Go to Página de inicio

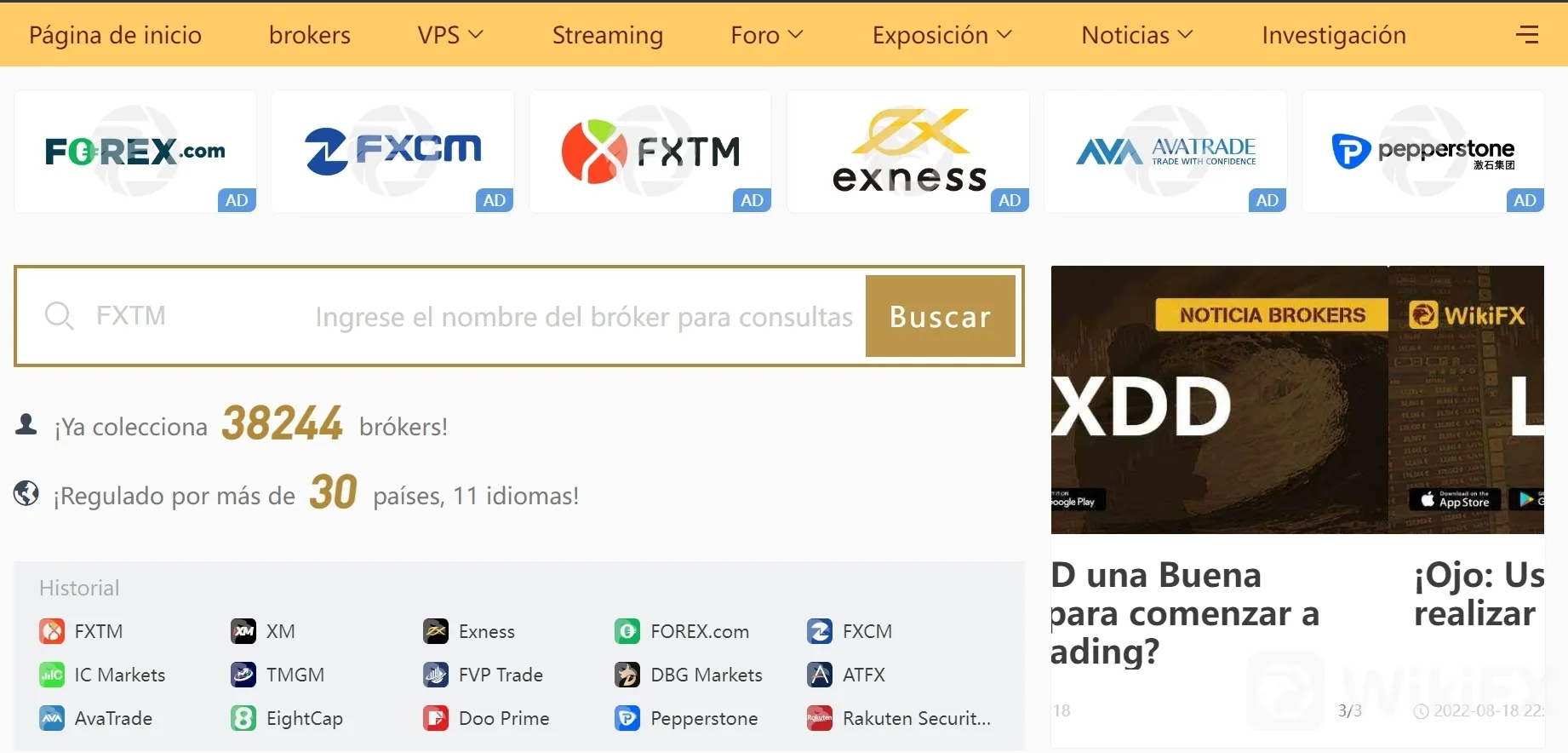coord(115,35)
